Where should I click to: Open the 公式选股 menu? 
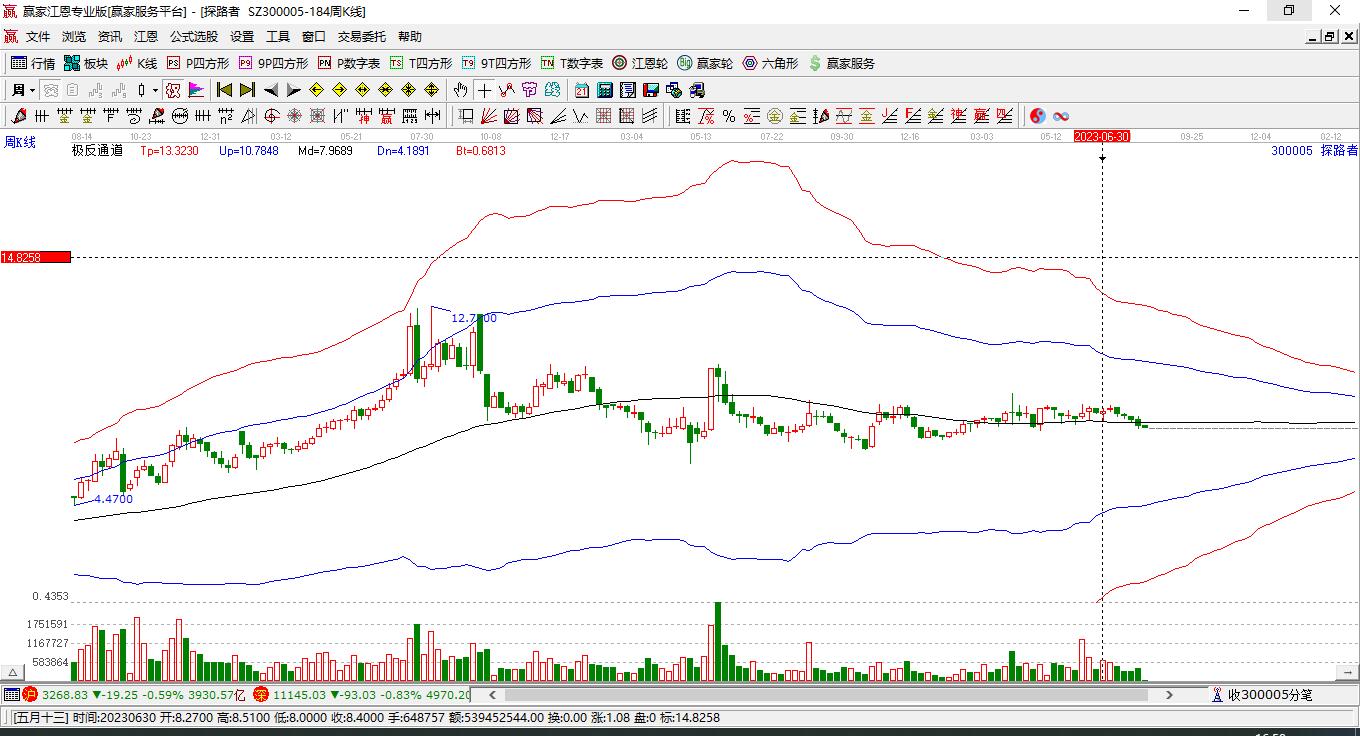pos(194,37)
